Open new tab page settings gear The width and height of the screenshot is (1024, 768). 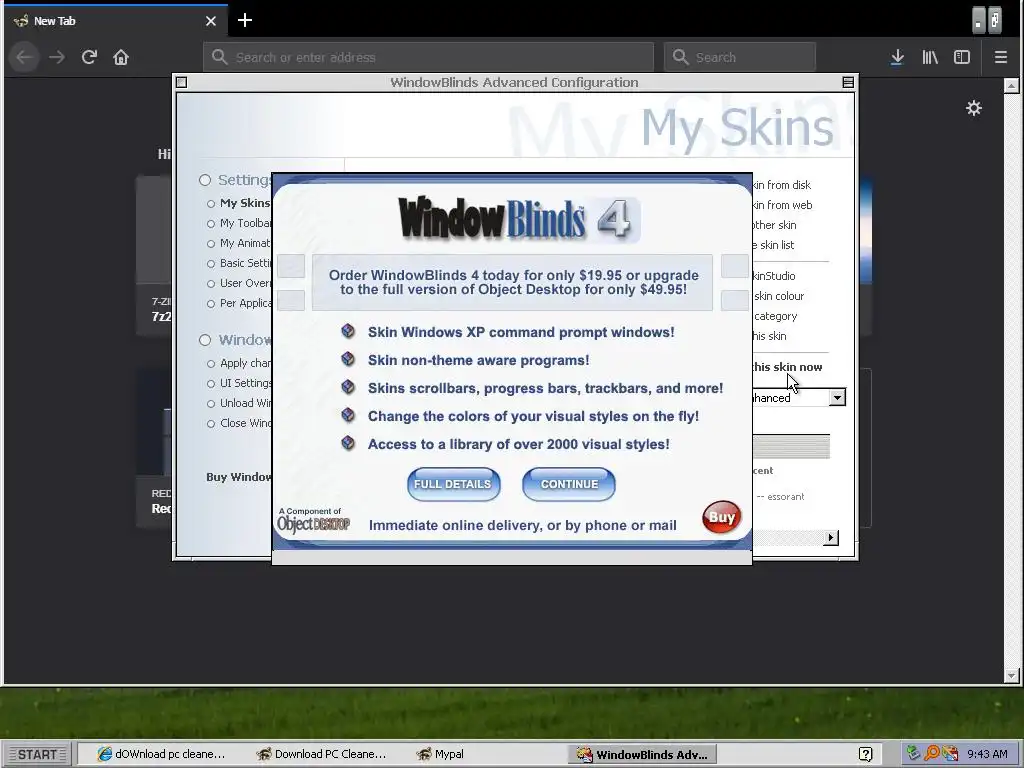(974, 108)
